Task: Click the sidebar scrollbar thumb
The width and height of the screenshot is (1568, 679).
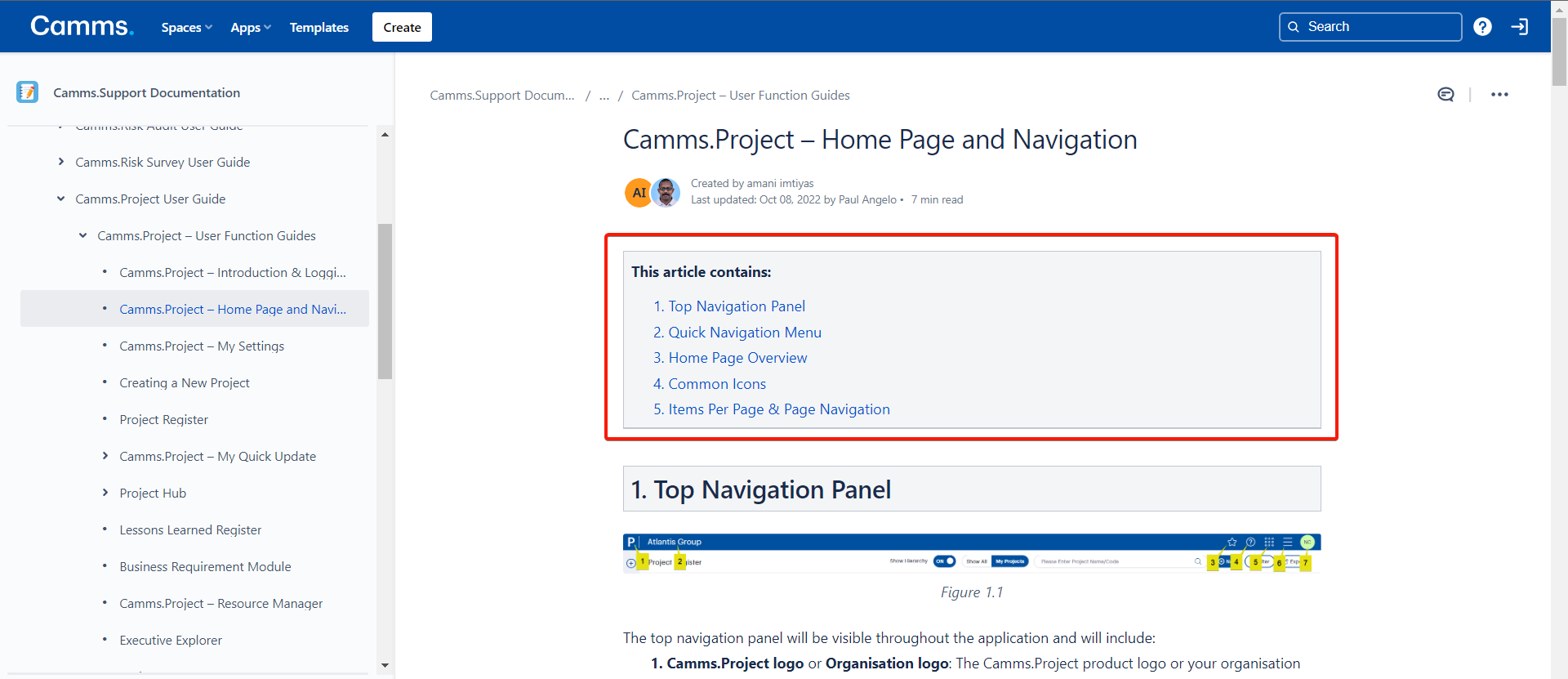Action: 385,302
